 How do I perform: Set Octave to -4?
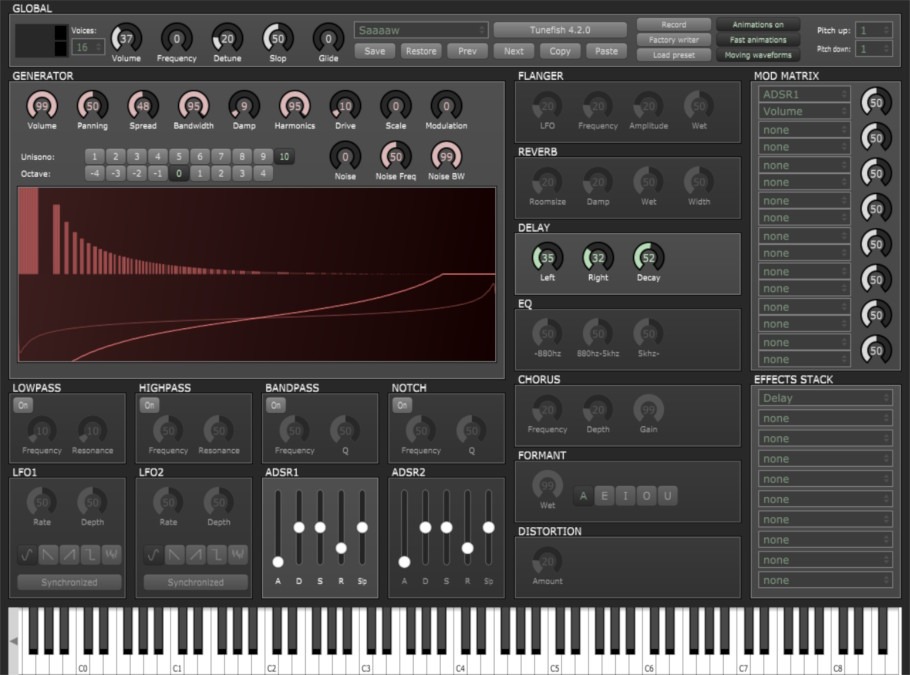[x=95, y=174]
